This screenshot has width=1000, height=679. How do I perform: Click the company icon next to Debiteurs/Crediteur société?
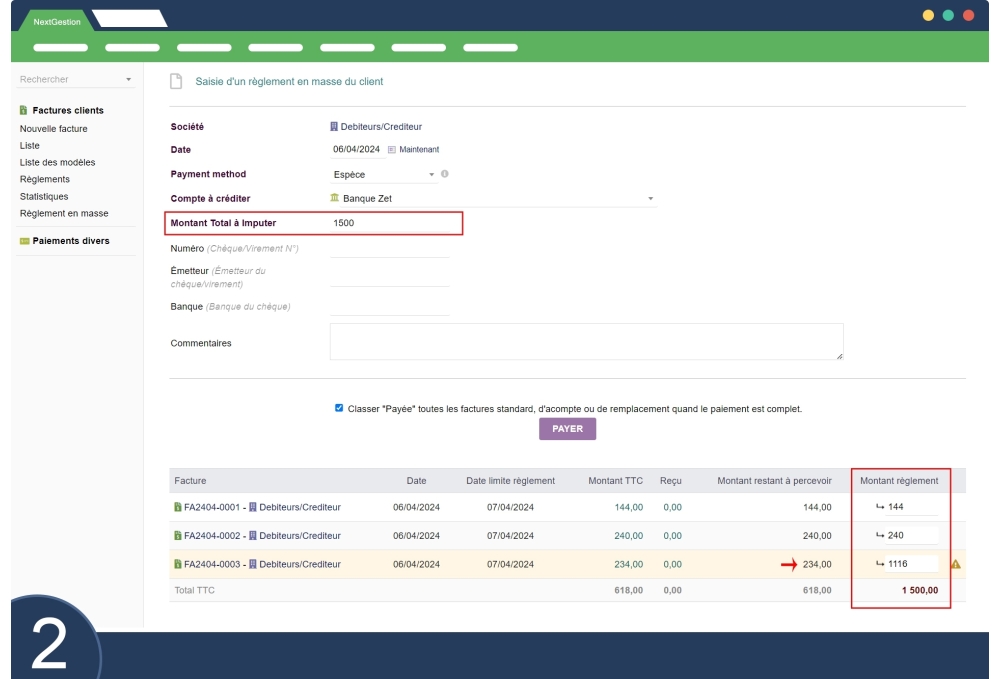point(334,126)
